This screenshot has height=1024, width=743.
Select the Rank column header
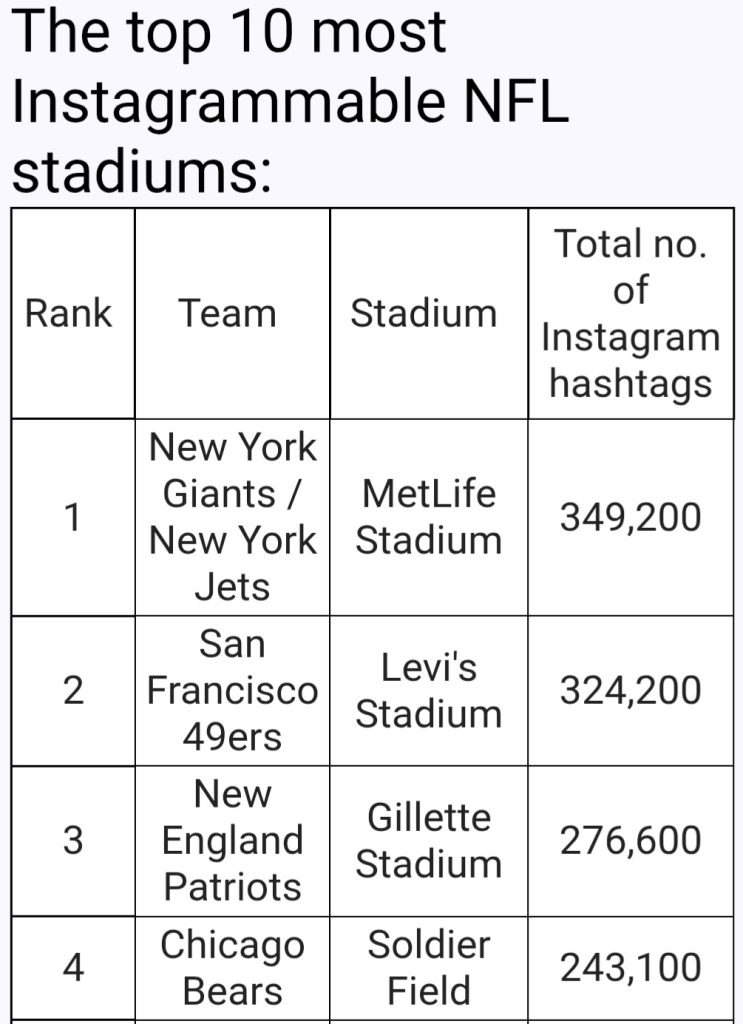click(69, 313)
